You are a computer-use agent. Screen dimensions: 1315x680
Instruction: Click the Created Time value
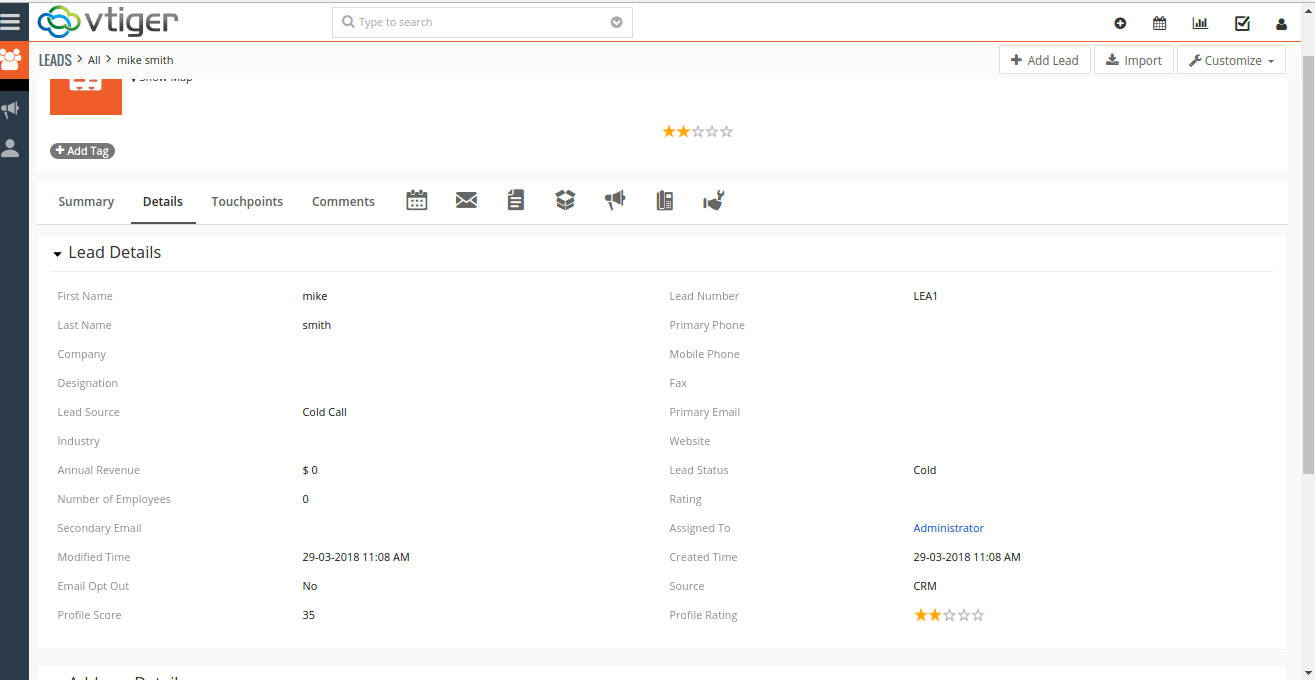pos(967,557)
